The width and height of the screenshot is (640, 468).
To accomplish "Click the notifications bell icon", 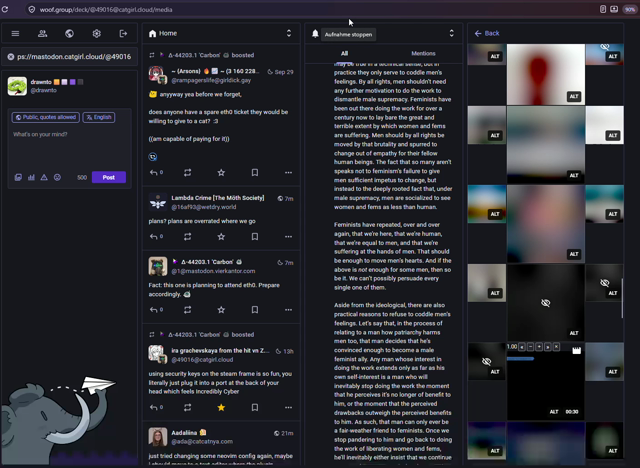I will [x=315, y=33].
